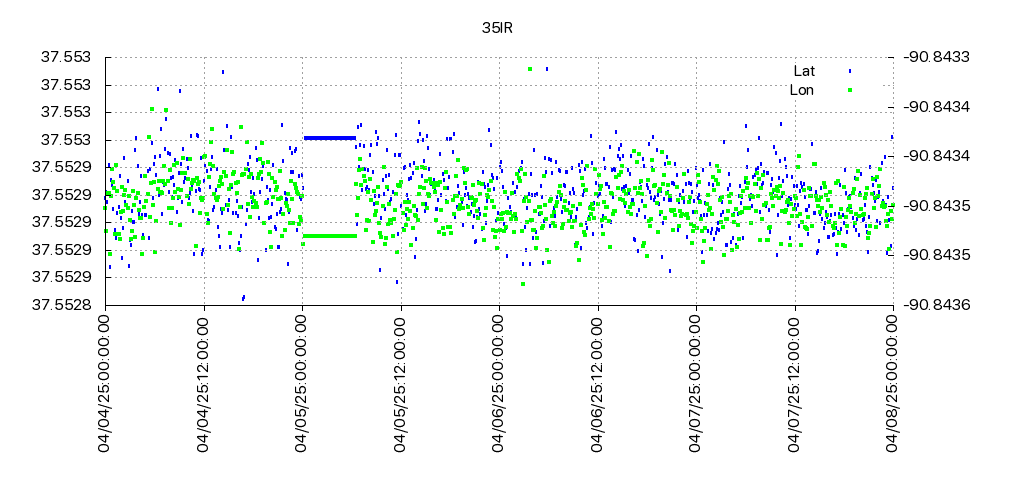The width and height of the screenshot is (1024, 500).
Task: Click the flat blue Lat line segment
Action: [330, 137]
